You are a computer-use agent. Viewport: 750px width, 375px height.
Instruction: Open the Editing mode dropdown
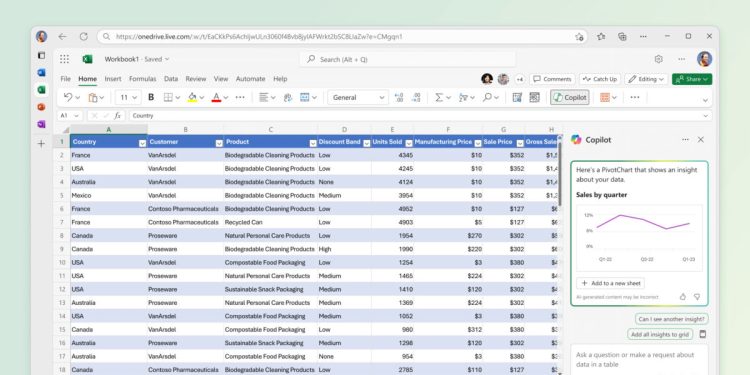[x=646, y=79]
